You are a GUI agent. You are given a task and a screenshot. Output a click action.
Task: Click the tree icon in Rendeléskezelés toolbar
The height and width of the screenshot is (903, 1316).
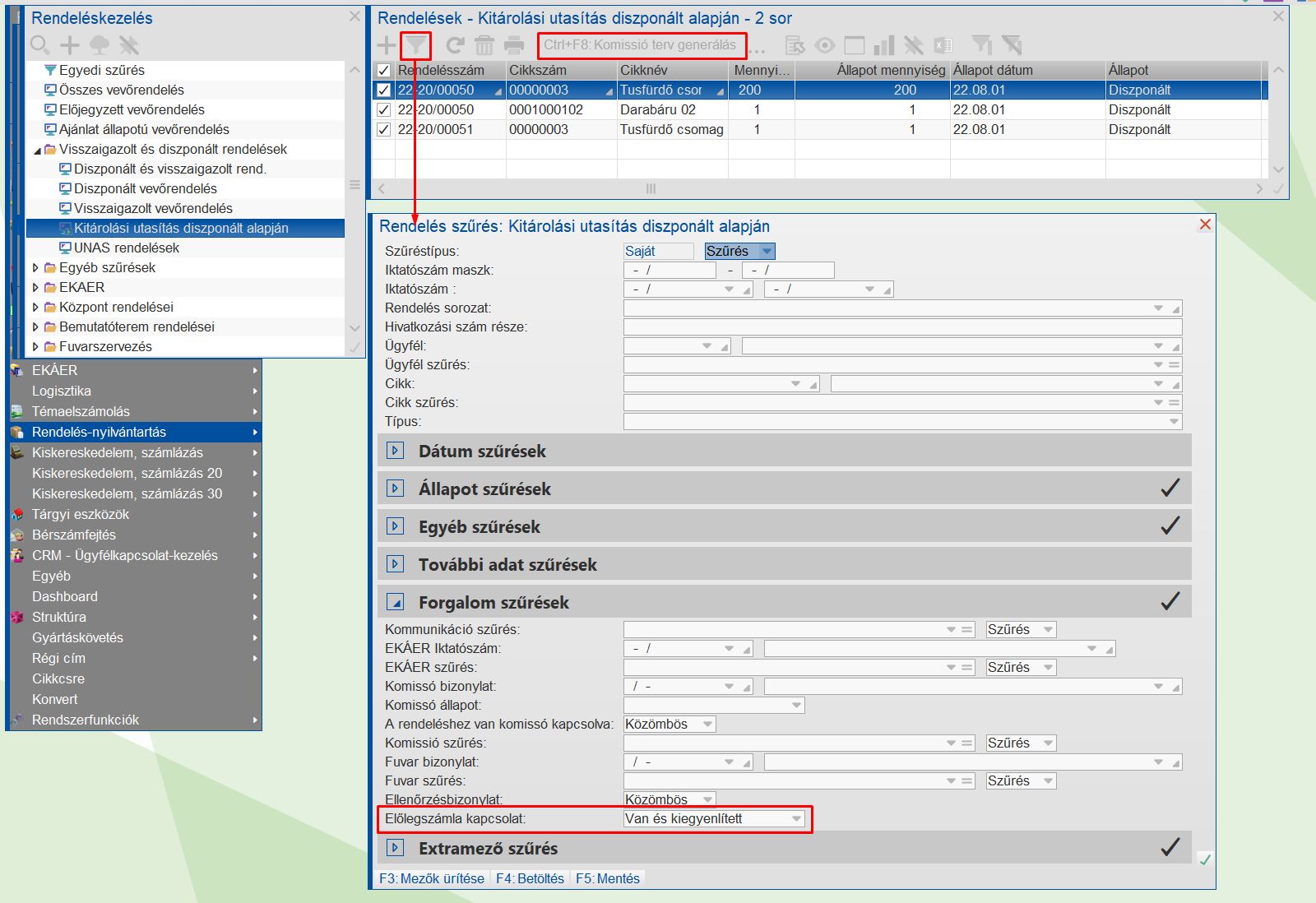click(x=100, y=45)
